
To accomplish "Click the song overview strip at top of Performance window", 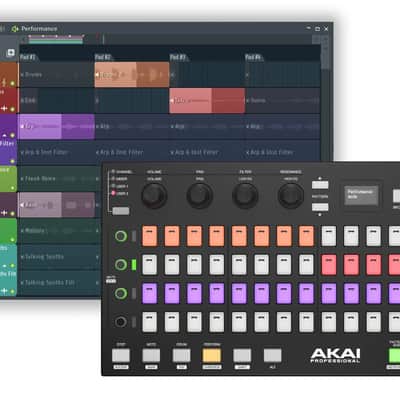I will (x=56, y=39).
